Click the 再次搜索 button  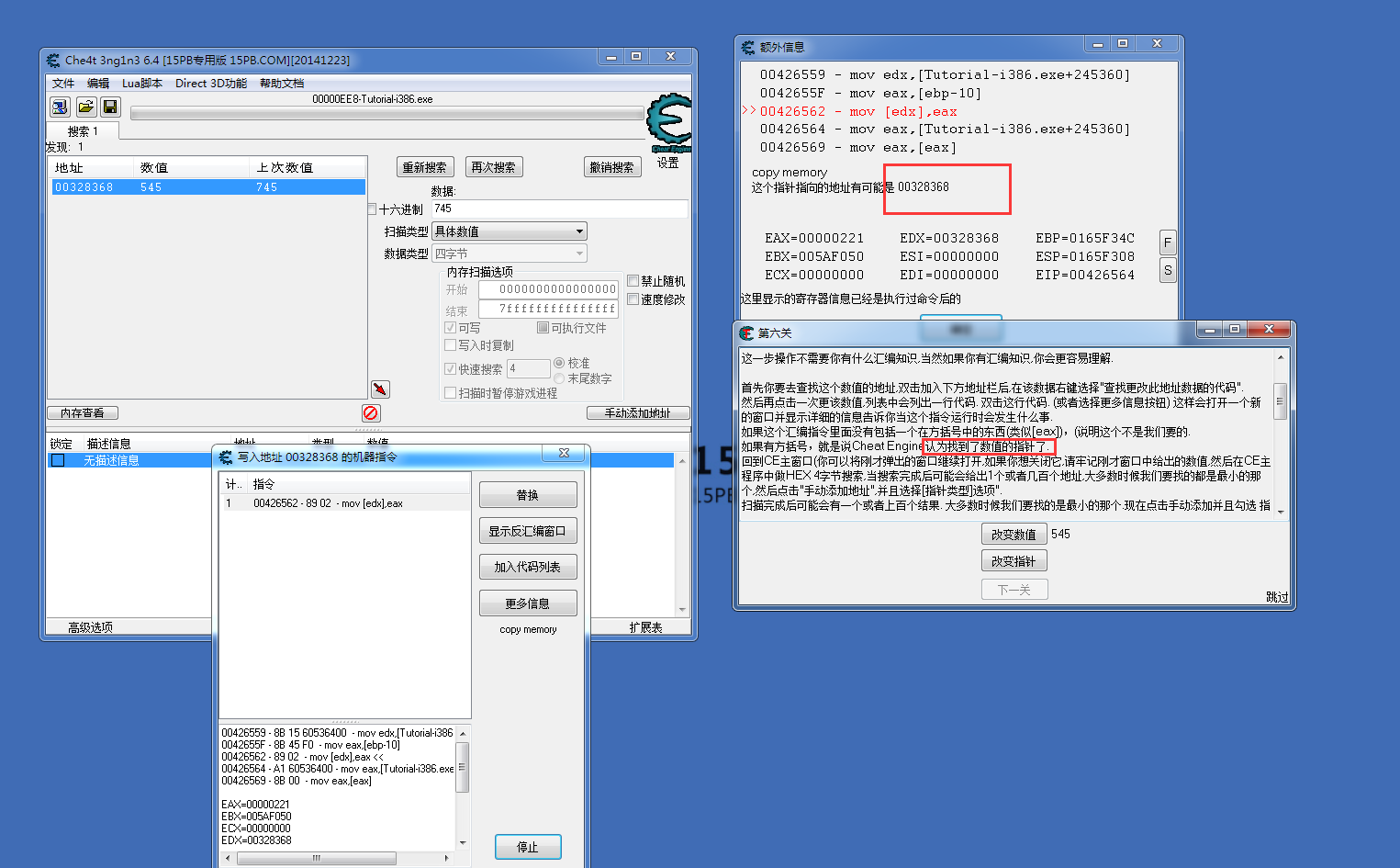(x=493, y=167)
